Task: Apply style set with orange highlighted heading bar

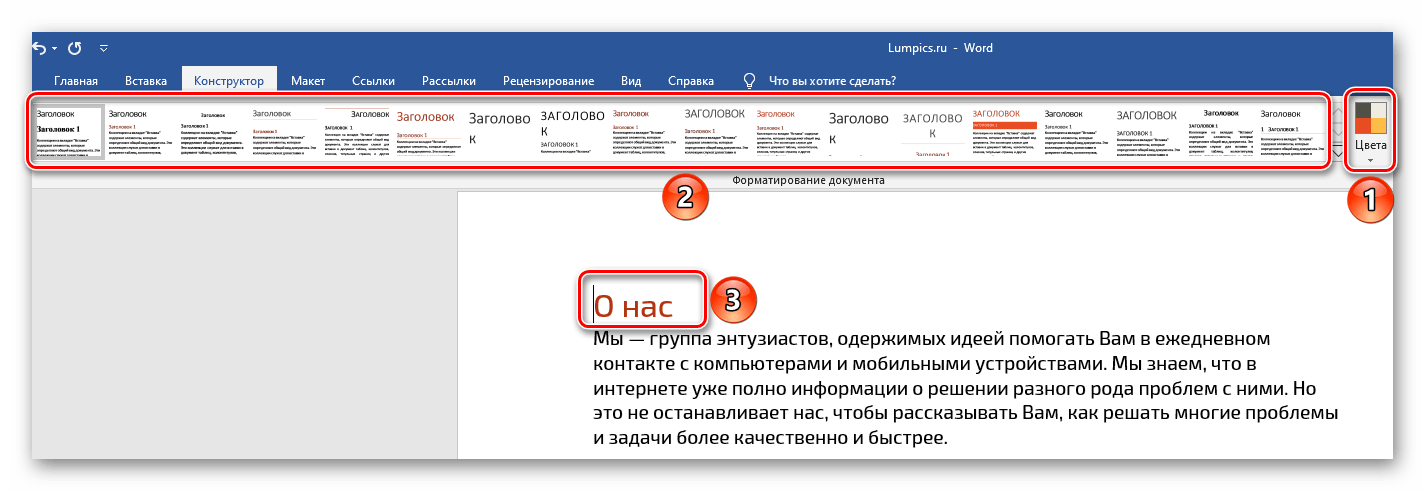Action: tap(1004, 132)
